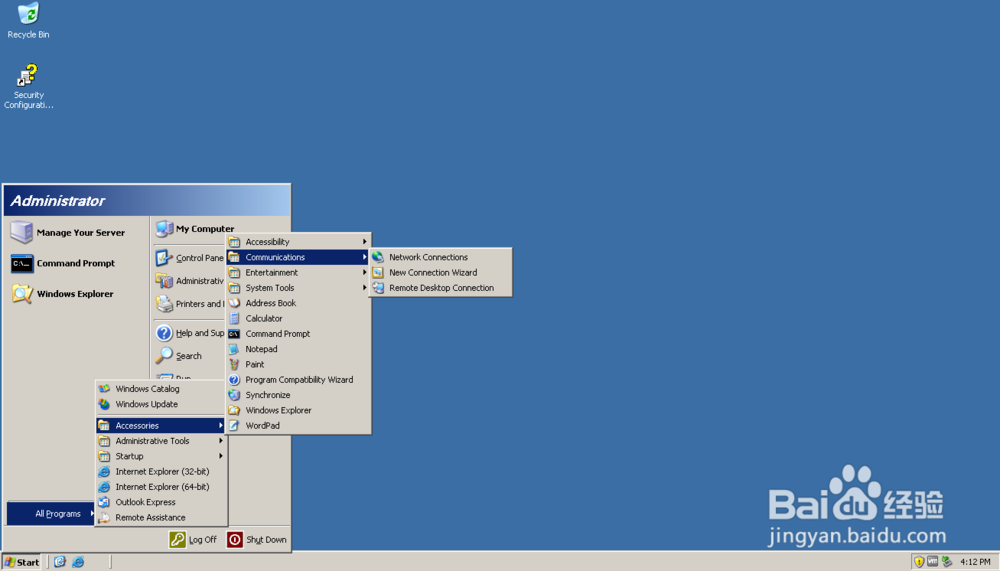Click the New Connection Wizard icon

click(x=378, y=272)
